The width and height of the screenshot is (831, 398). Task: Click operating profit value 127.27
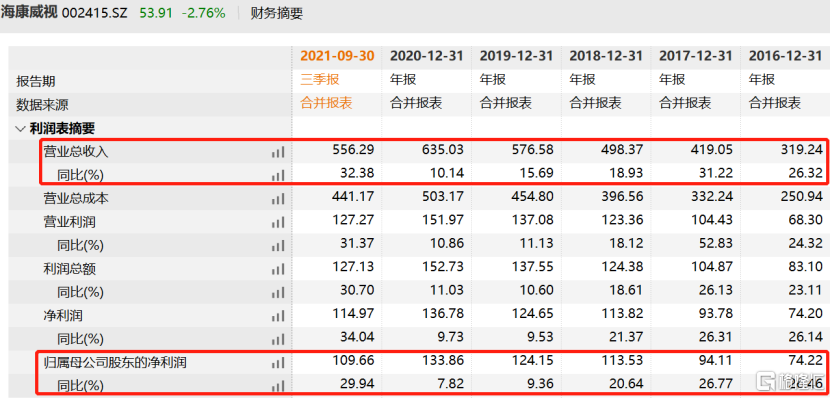(x=354, y=220)
